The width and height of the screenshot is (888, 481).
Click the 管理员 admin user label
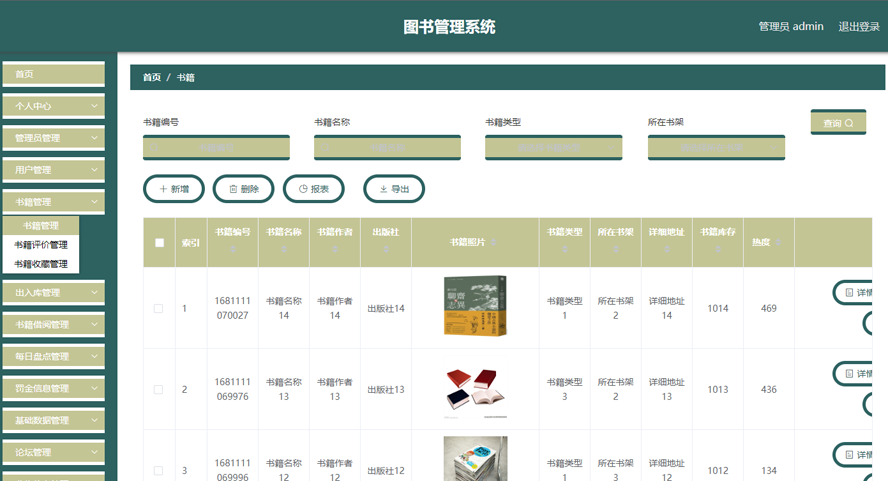click(x=791, y=27)
